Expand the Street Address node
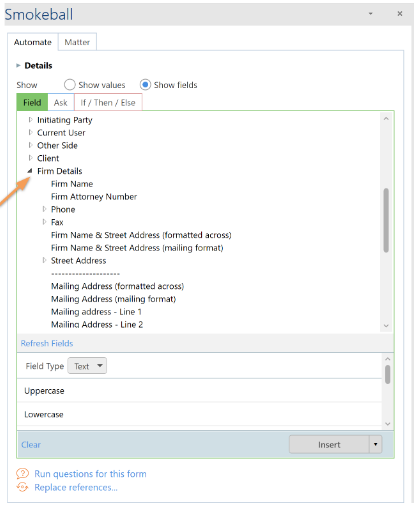This screenshot has height=510, width=417. (44, 260)
